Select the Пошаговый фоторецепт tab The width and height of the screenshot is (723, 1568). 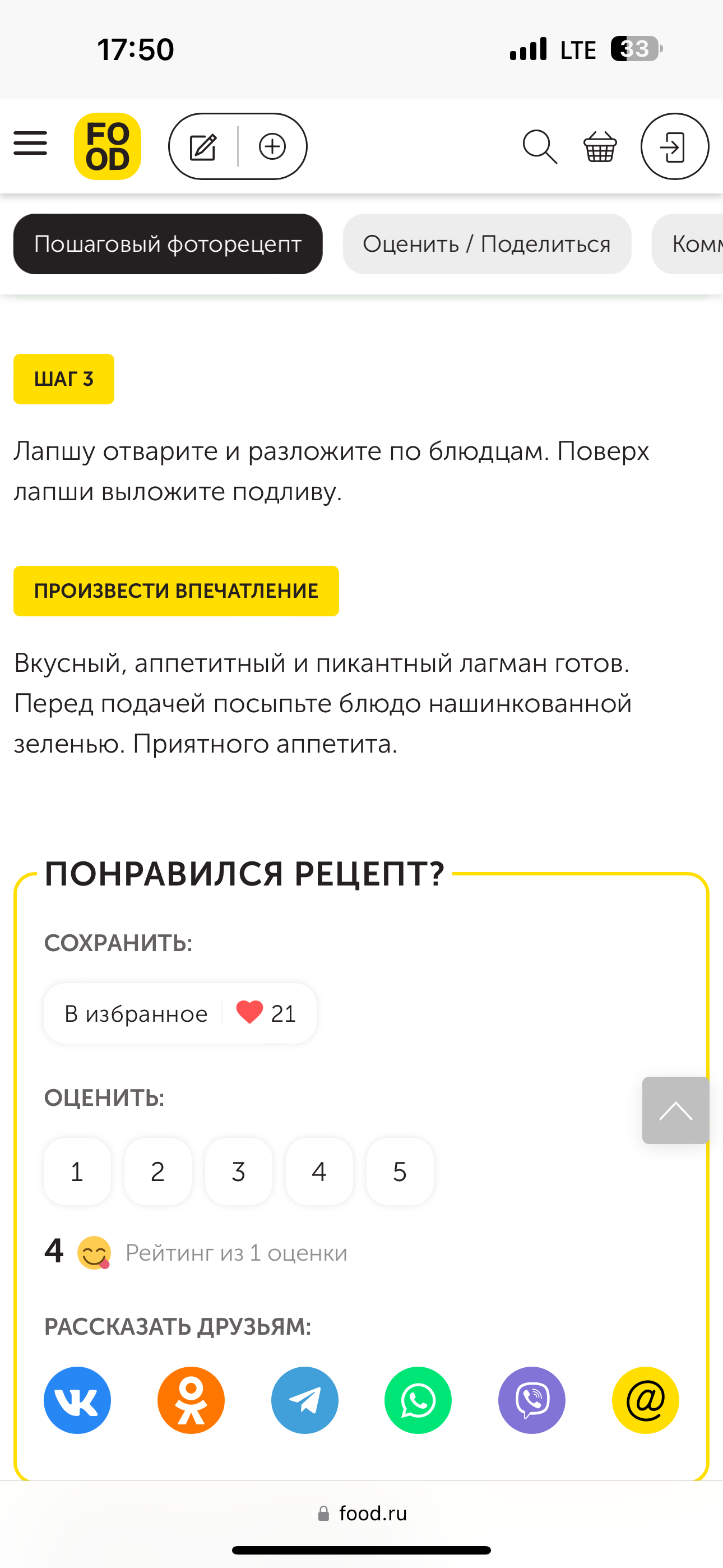tap(168, 244)
